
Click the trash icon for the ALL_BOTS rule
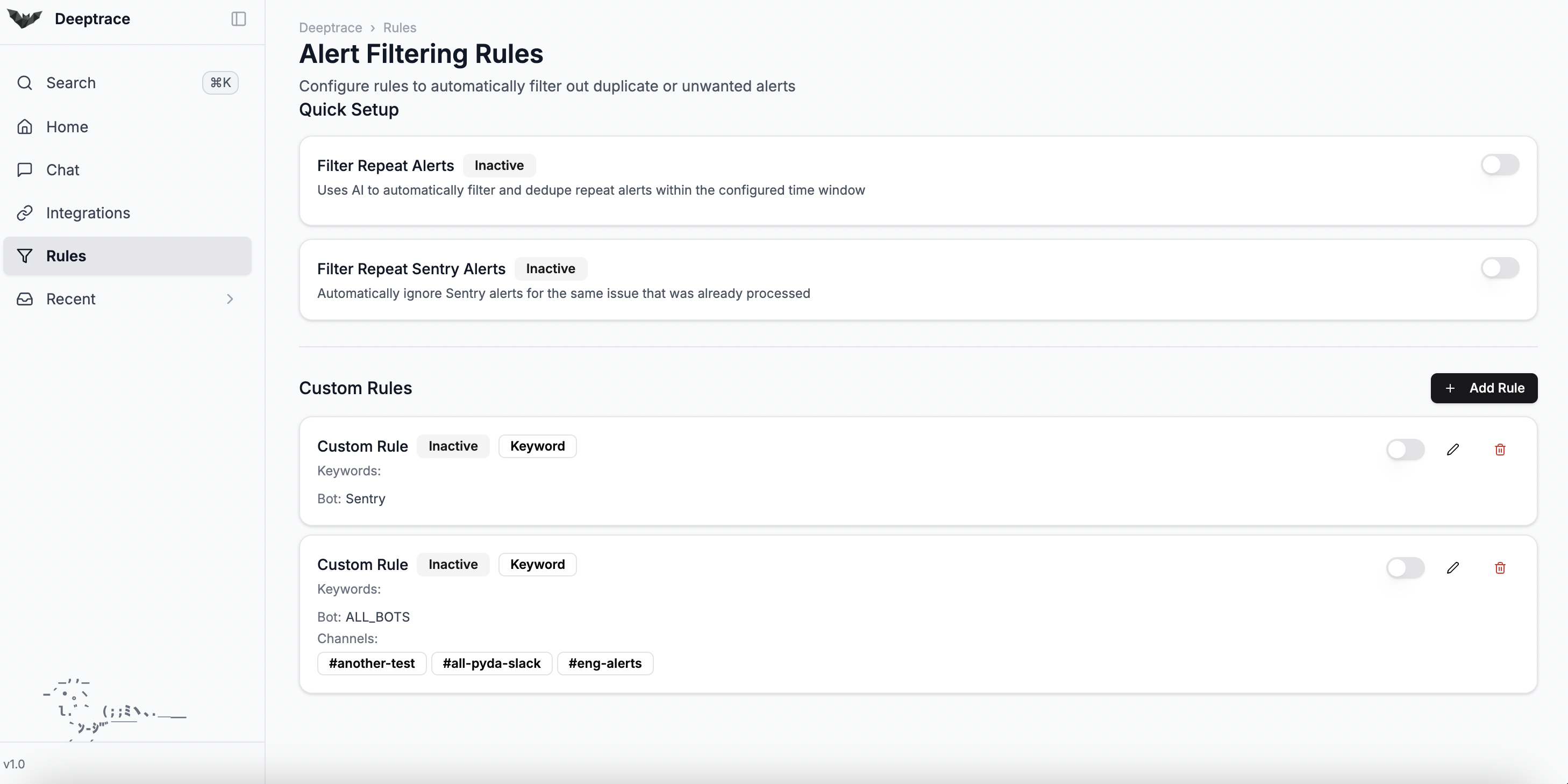(1500, 568)
